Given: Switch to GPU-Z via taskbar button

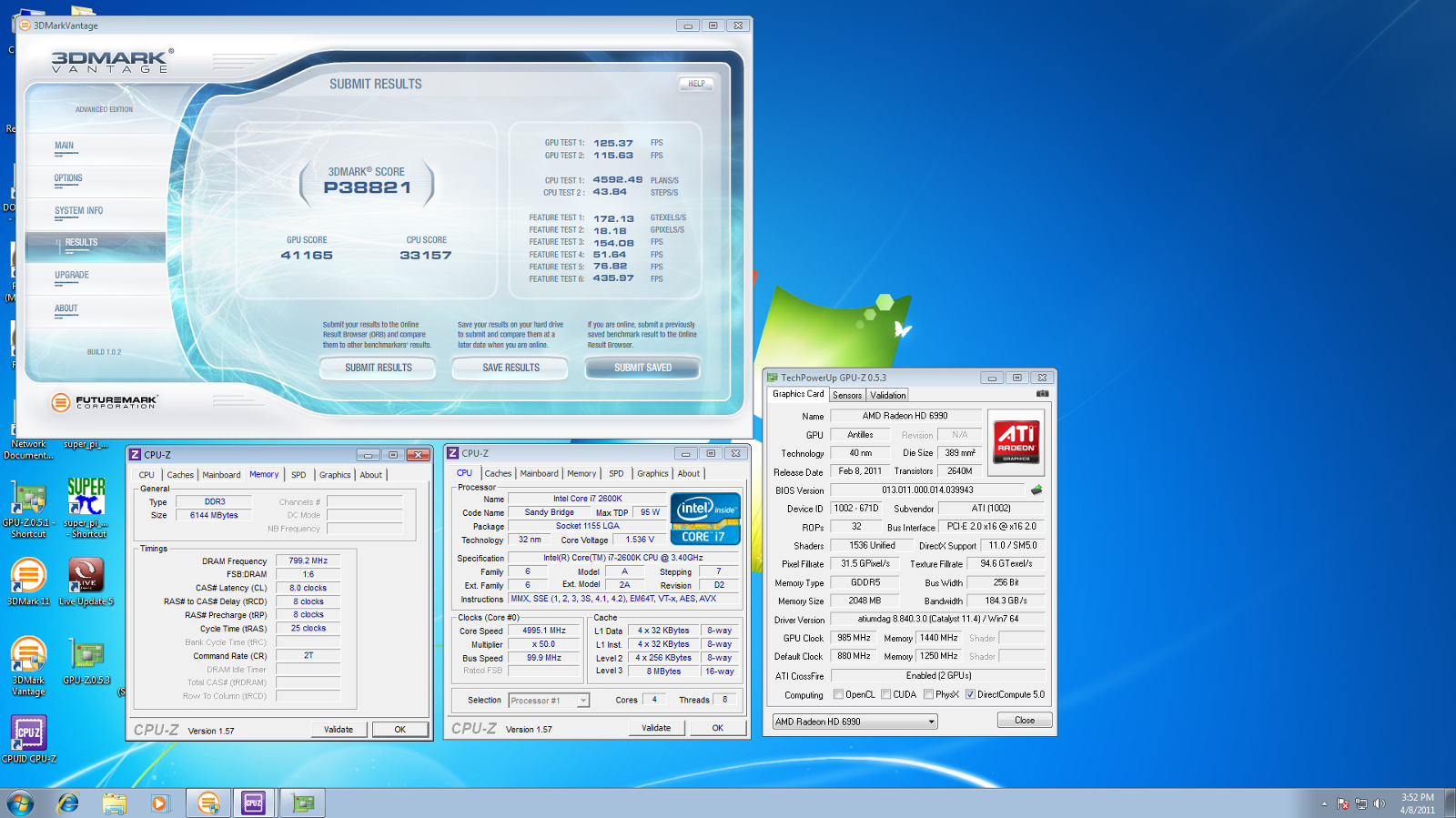Looking at the screenshot, I should pyautogui.click(x=303, y=803).
